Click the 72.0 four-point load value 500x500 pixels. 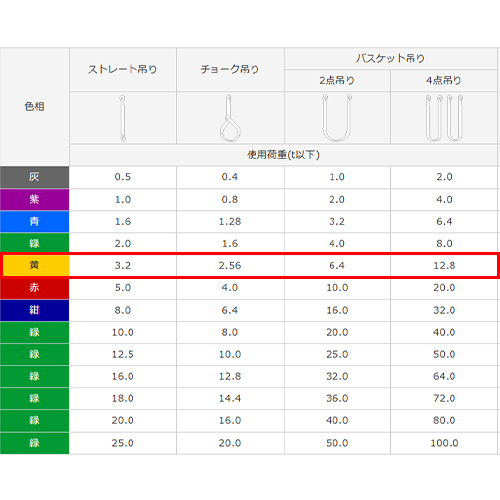tap(444, 398)
